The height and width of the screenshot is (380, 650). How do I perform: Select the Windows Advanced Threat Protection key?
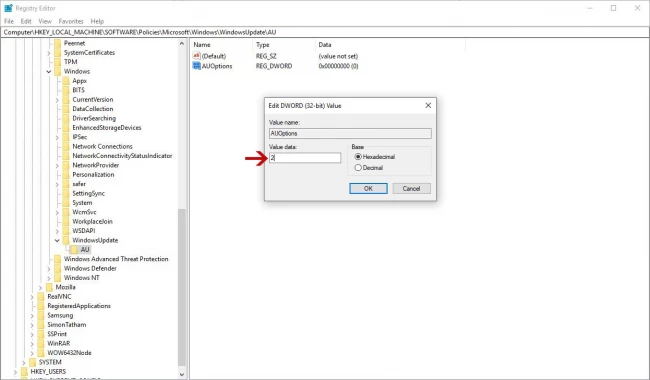(x=116, y=259)
